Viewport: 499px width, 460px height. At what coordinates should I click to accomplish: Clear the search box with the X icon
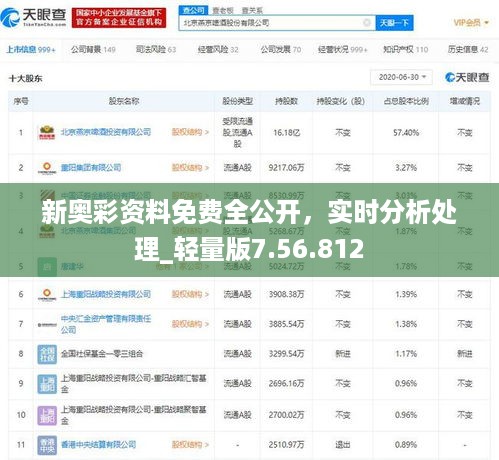[366, 23]
